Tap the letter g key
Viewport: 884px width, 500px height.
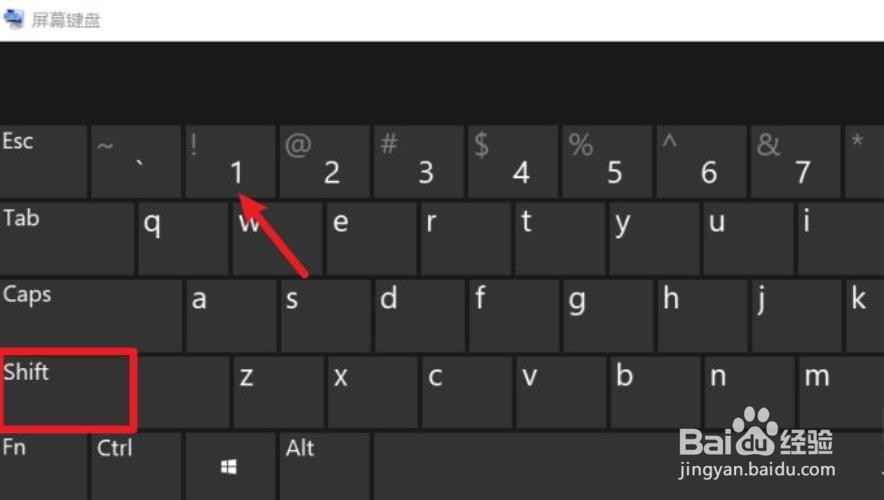pos(608,315)
